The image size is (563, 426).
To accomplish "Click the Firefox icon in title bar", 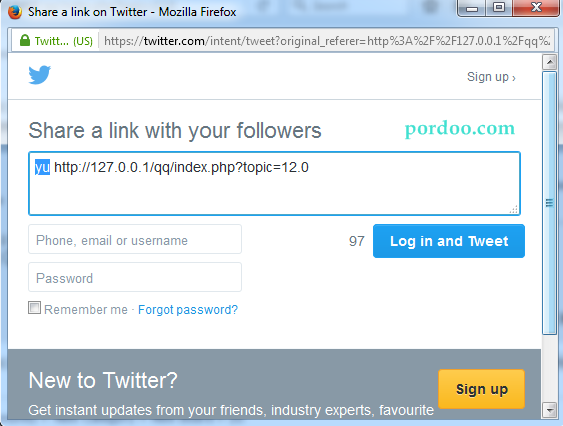I will tap(15, 12).
